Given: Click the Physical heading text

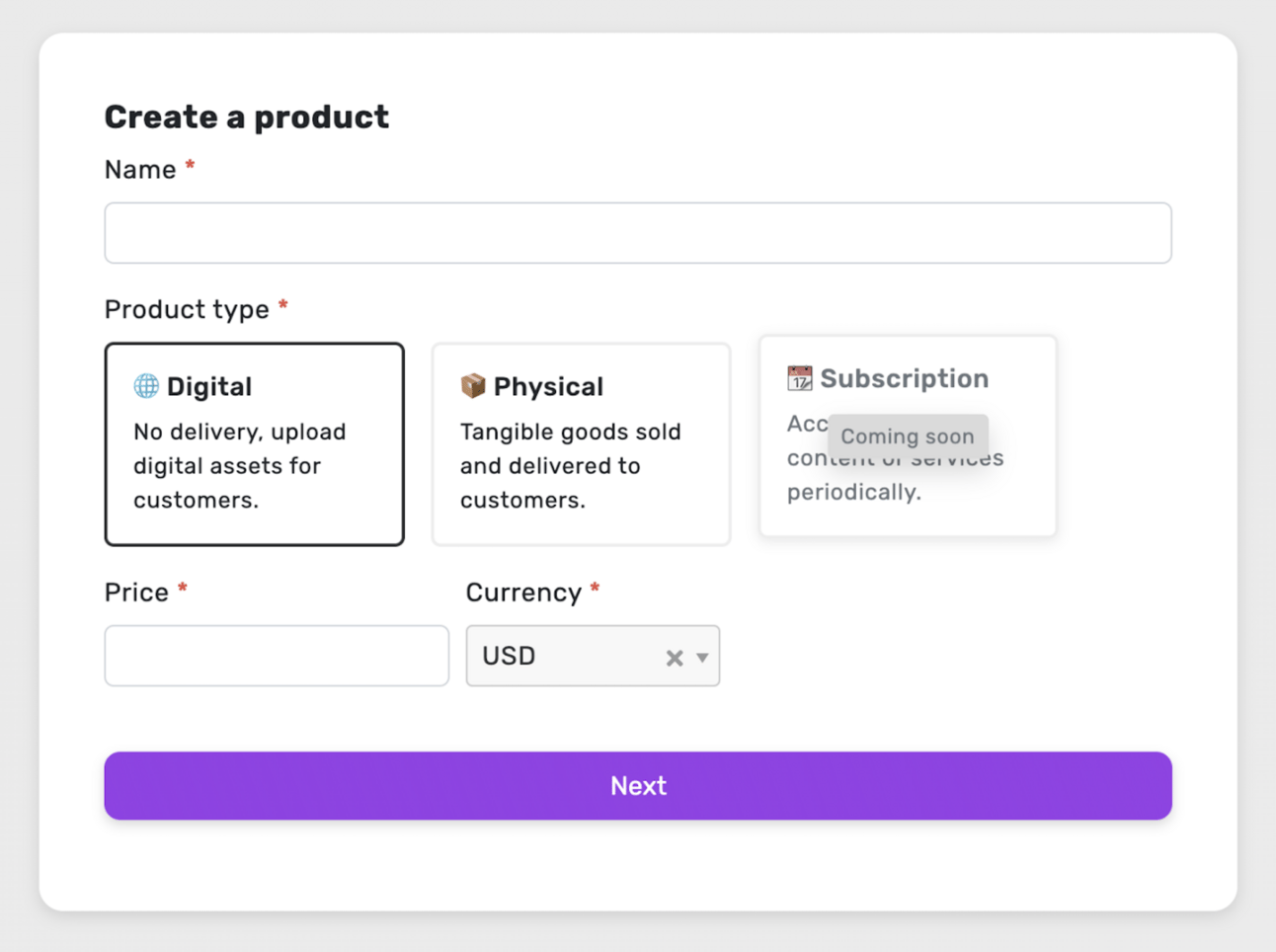Looking at the screenshot, I should tap(548, 386).
